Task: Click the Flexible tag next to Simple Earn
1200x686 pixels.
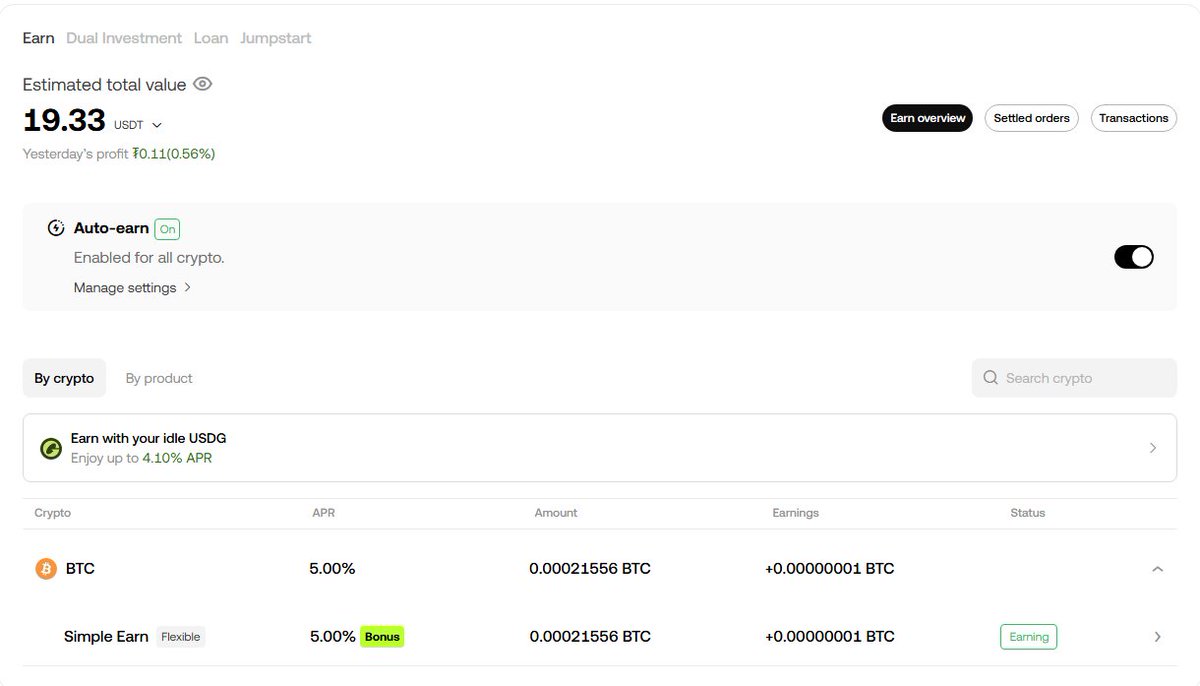Action: pyautogui.click(x=181, y=637)
